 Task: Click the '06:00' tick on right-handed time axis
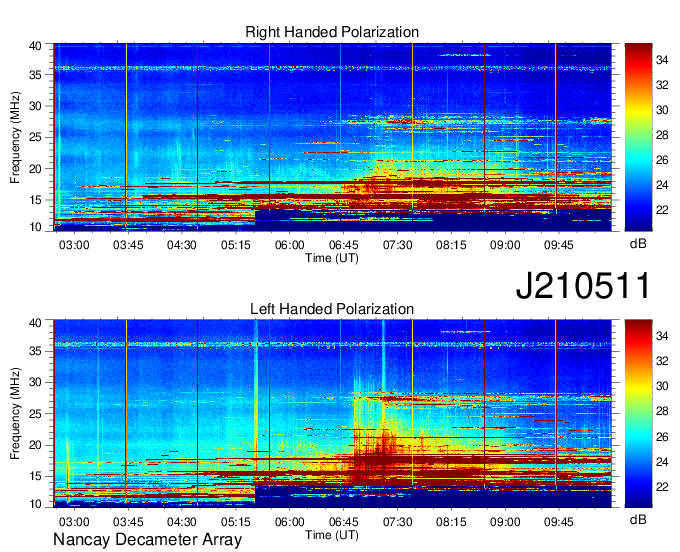point(290,245)
